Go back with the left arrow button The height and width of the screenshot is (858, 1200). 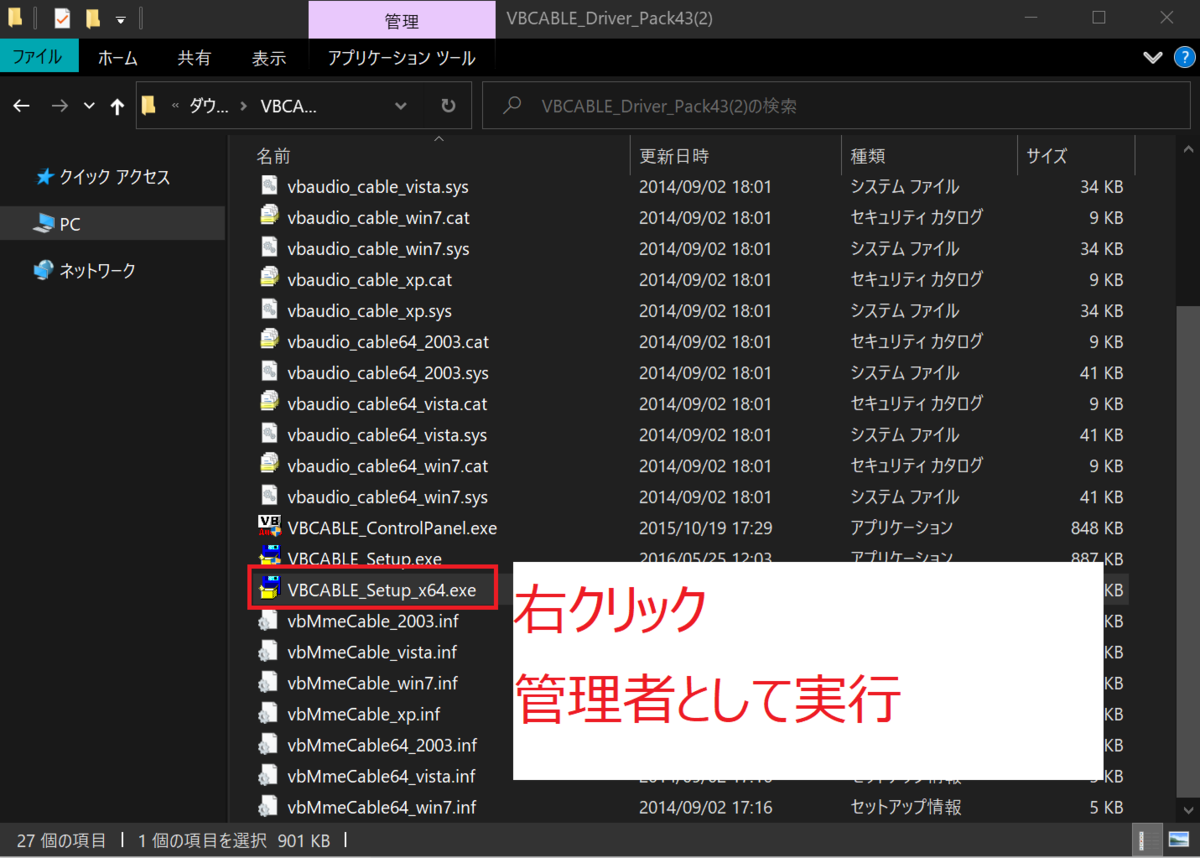click(22, 106)
